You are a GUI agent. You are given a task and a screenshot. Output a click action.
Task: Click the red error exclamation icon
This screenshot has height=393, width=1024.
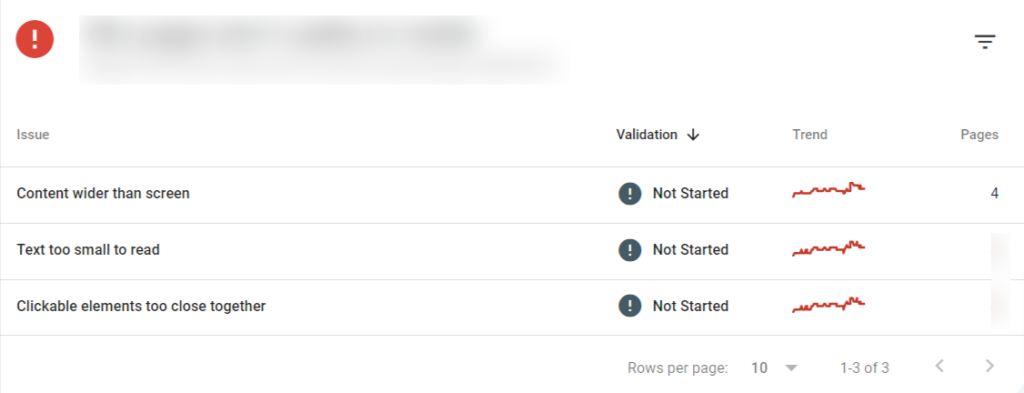click(35, 39)
